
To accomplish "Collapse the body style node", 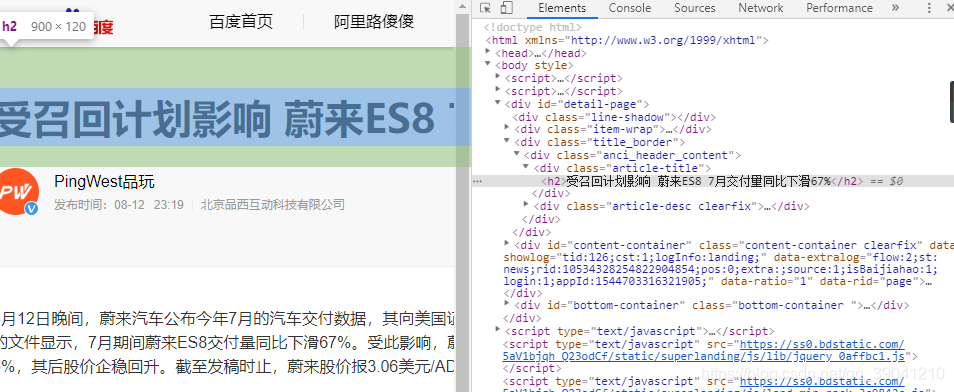I will pos(489,65).
